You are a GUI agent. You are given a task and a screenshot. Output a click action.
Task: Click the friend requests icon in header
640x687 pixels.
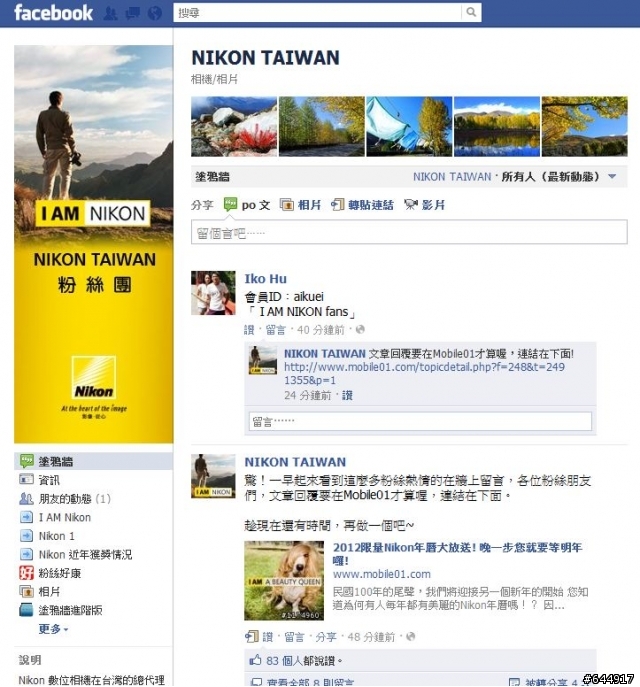(x=110, y=13)
